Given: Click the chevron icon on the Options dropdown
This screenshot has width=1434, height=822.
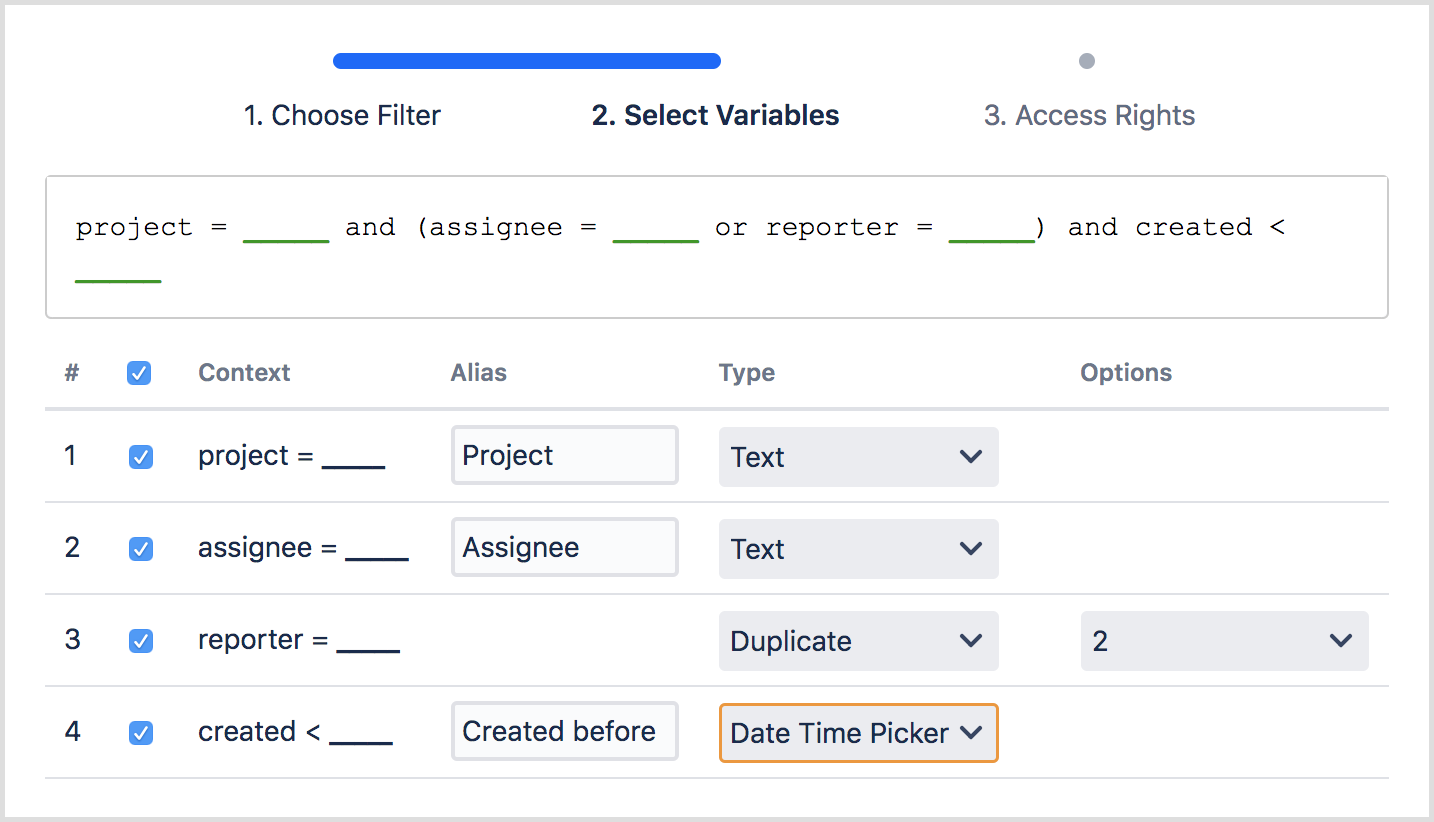Looking at the screenshot, I should (1341, 641).
